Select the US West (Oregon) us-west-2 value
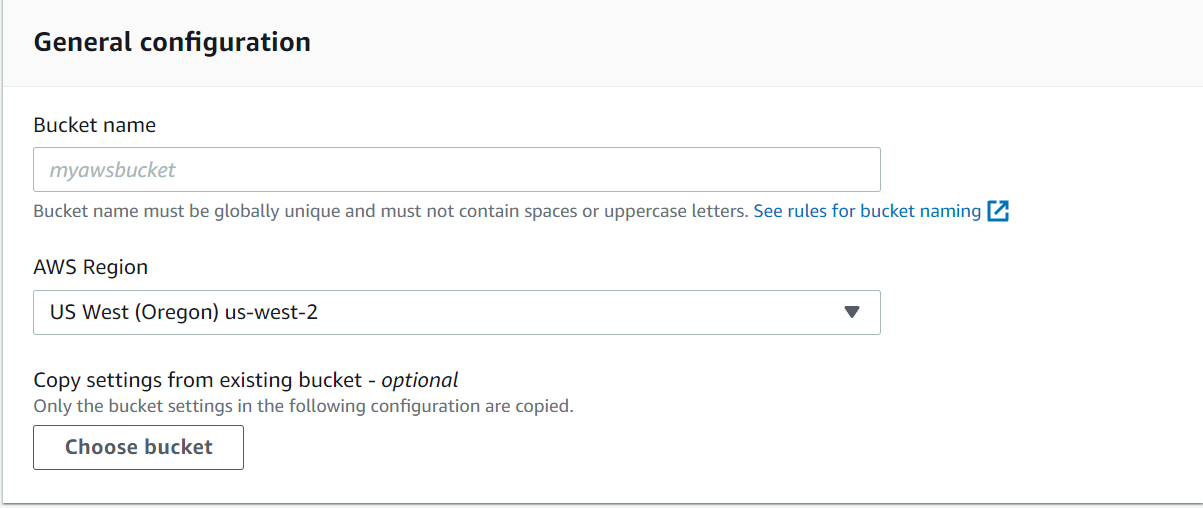 (184, 312)
